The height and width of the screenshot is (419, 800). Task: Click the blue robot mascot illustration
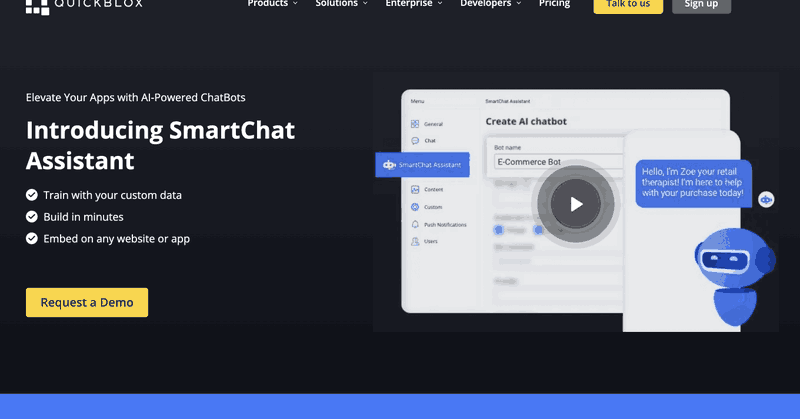click(x=735, y=276)
